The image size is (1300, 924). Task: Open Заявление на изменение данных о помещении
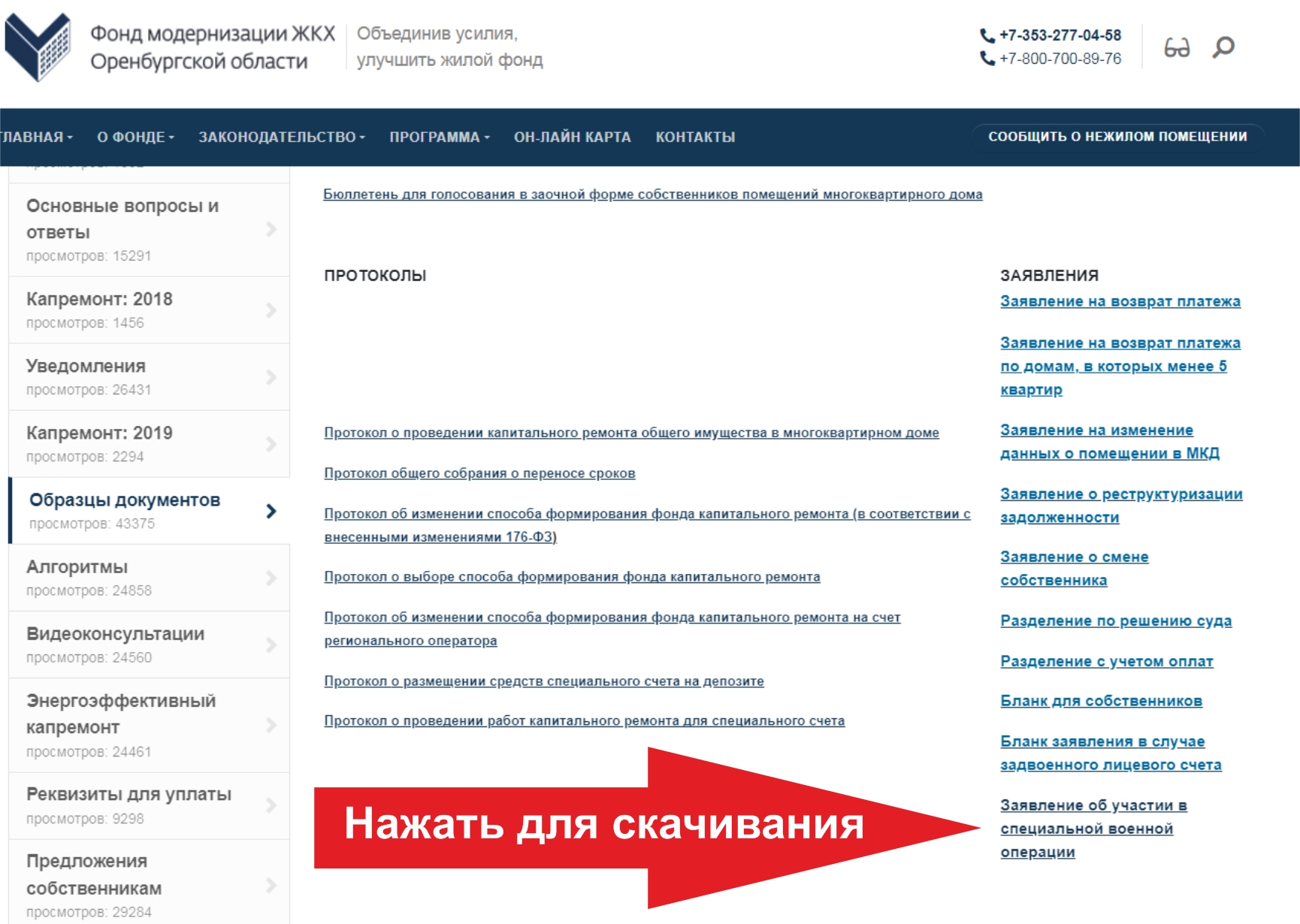point(1110,442)
